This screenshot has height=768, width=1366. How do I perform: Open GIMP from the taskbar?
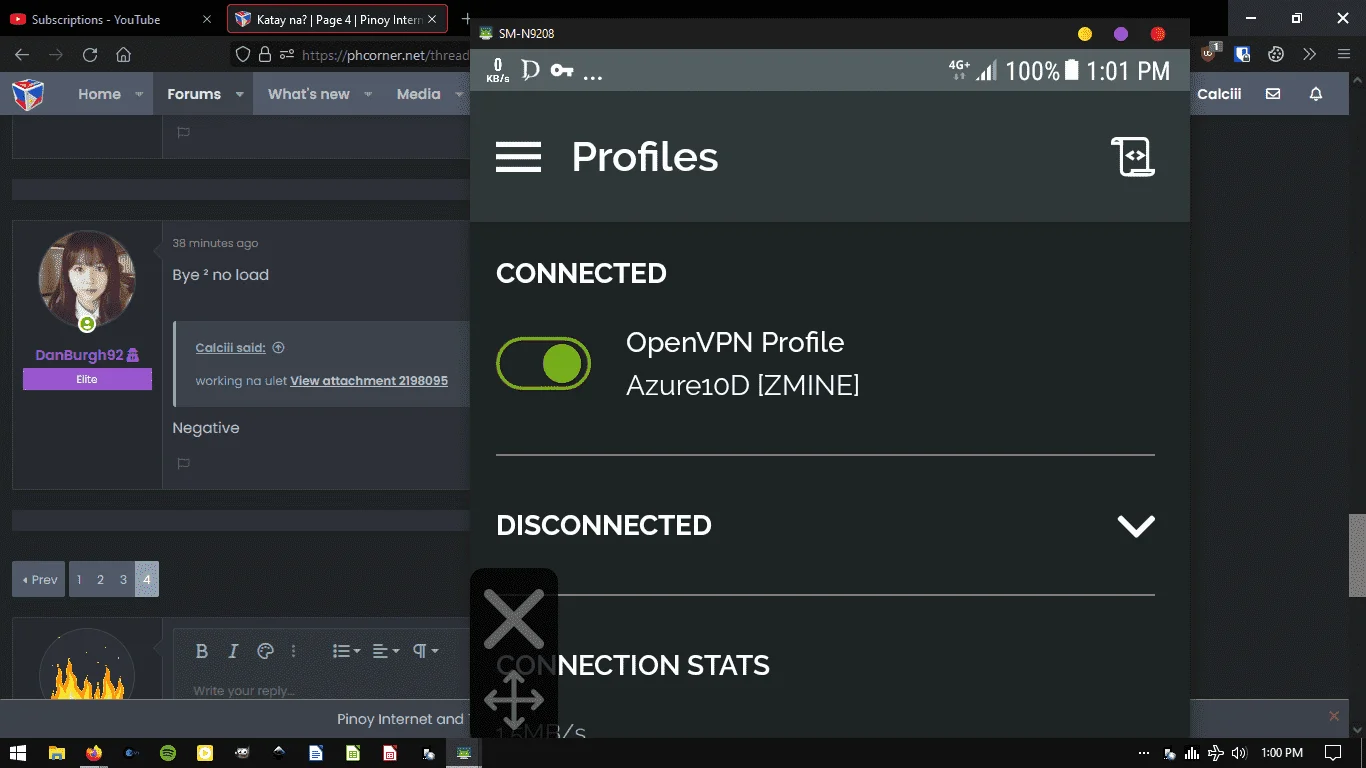click(x=242, y=753)
